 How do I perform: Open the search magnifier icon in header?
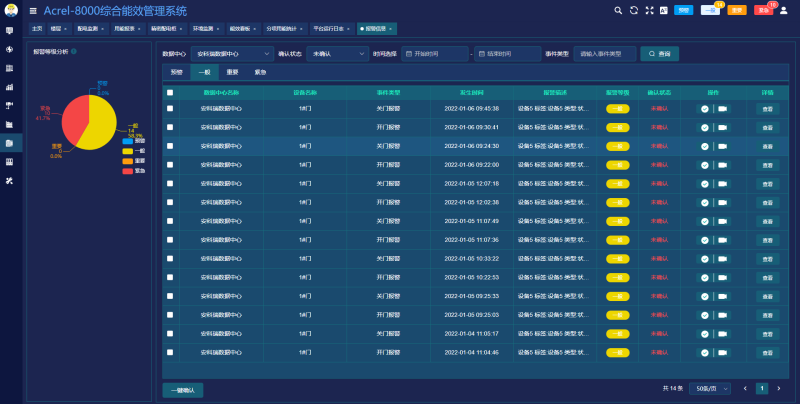618,10
